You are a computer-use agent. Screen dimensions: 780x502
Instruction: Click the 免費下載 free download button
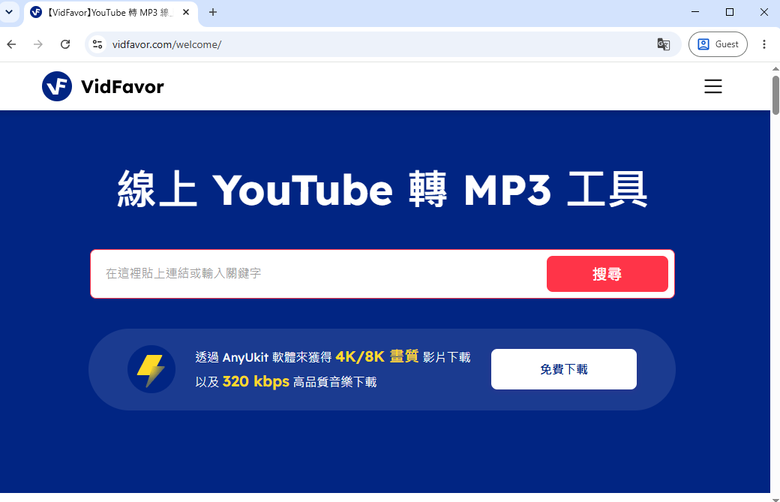click(564, 369)
